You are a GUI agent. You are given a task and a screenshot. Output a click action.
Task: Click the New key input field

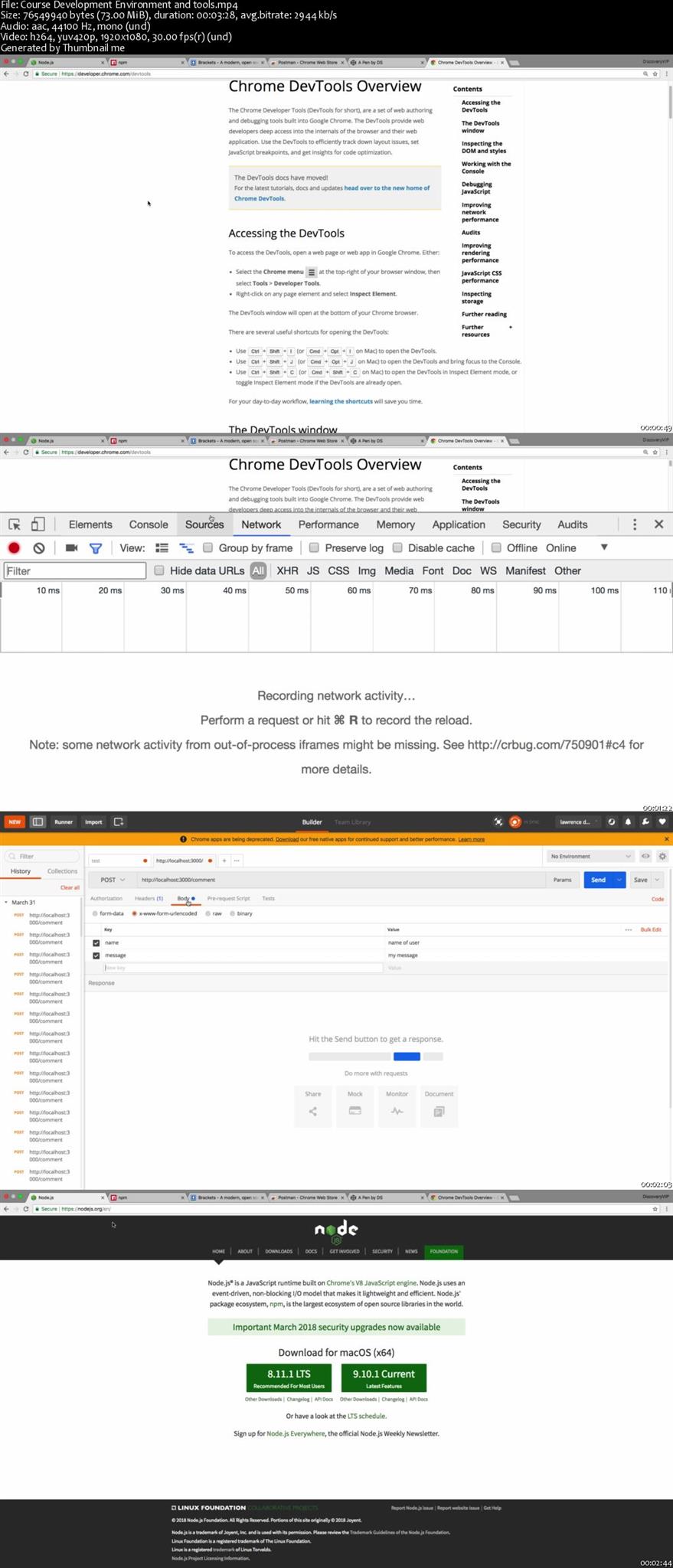pyautogui.click(x=242, y=968)
